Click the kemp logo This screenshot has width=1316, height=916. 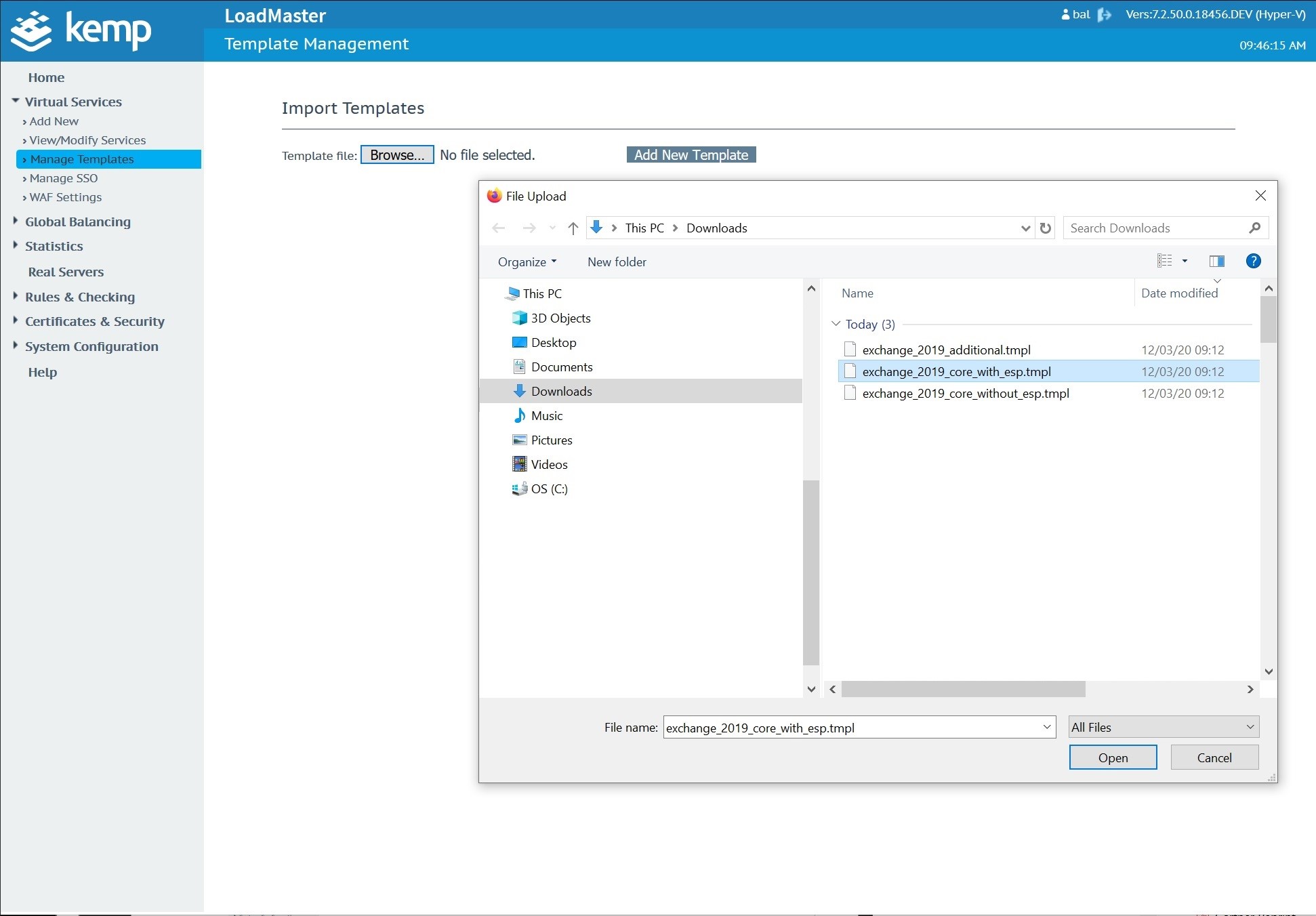click(81, 30)
